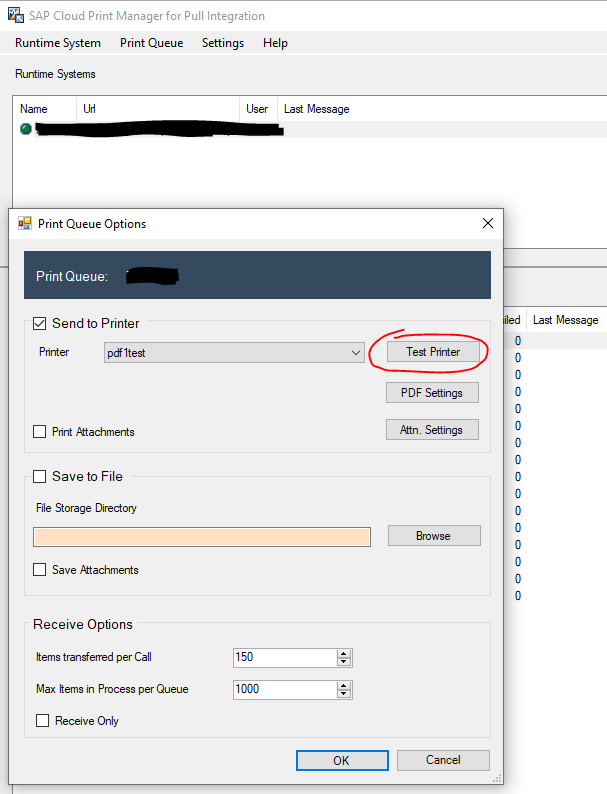The image size is (607, 794).
Task: Click the SAP Cloud Print Manager app icon
Action: [x=16, y=15]
